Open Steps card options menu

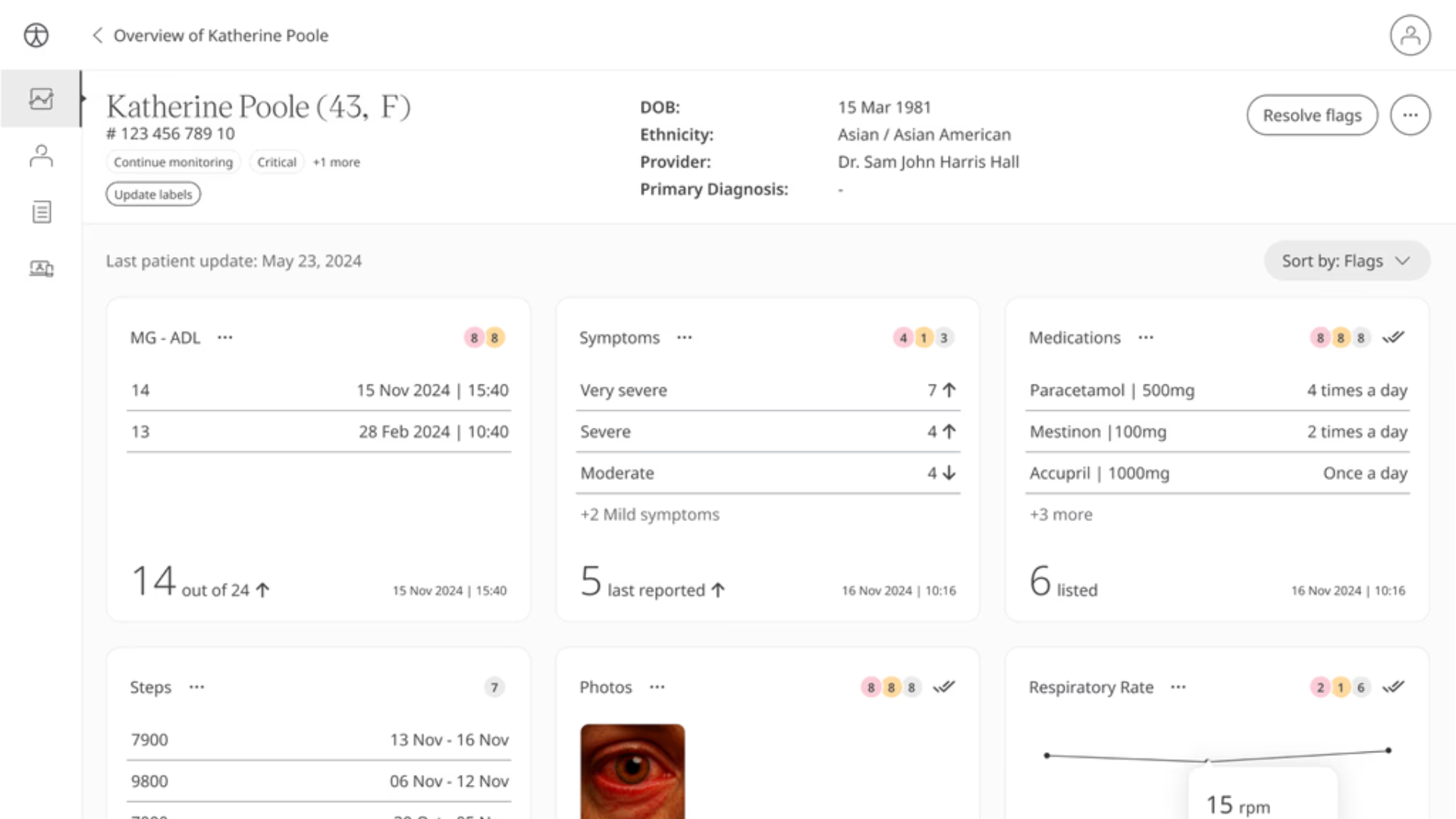coord(197,687)
